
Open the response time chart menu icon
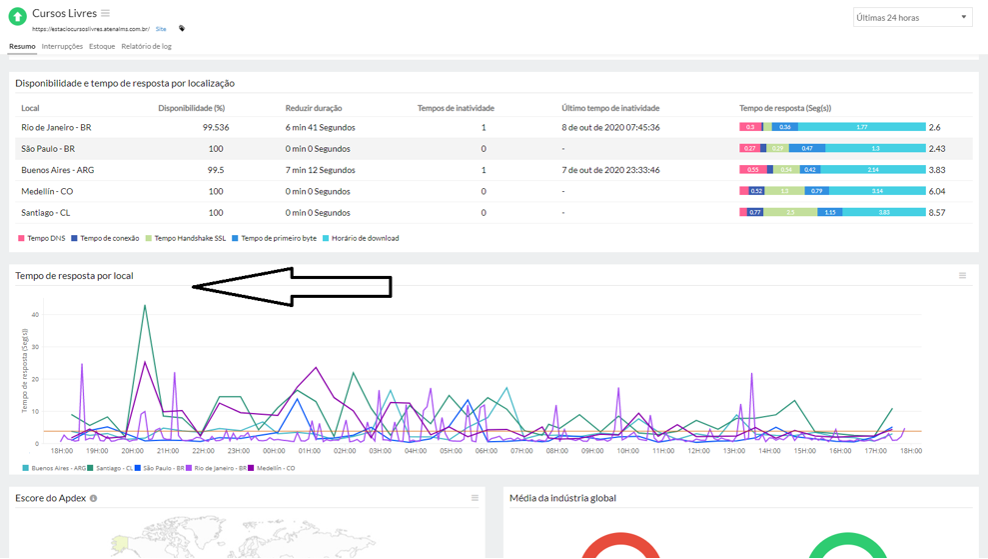[962, 275]
